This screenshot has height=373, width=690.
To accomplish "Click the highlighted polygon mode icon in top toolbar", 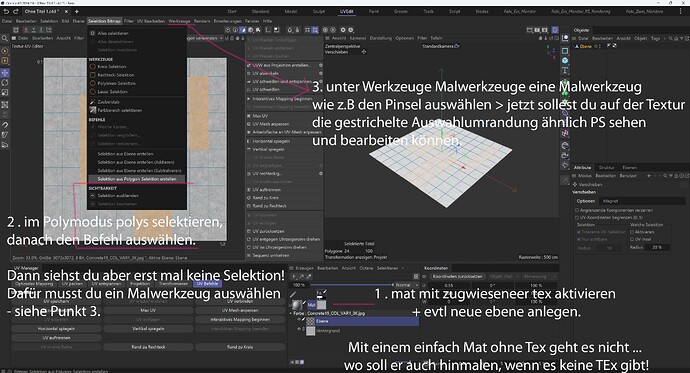I will coord(242,30).
